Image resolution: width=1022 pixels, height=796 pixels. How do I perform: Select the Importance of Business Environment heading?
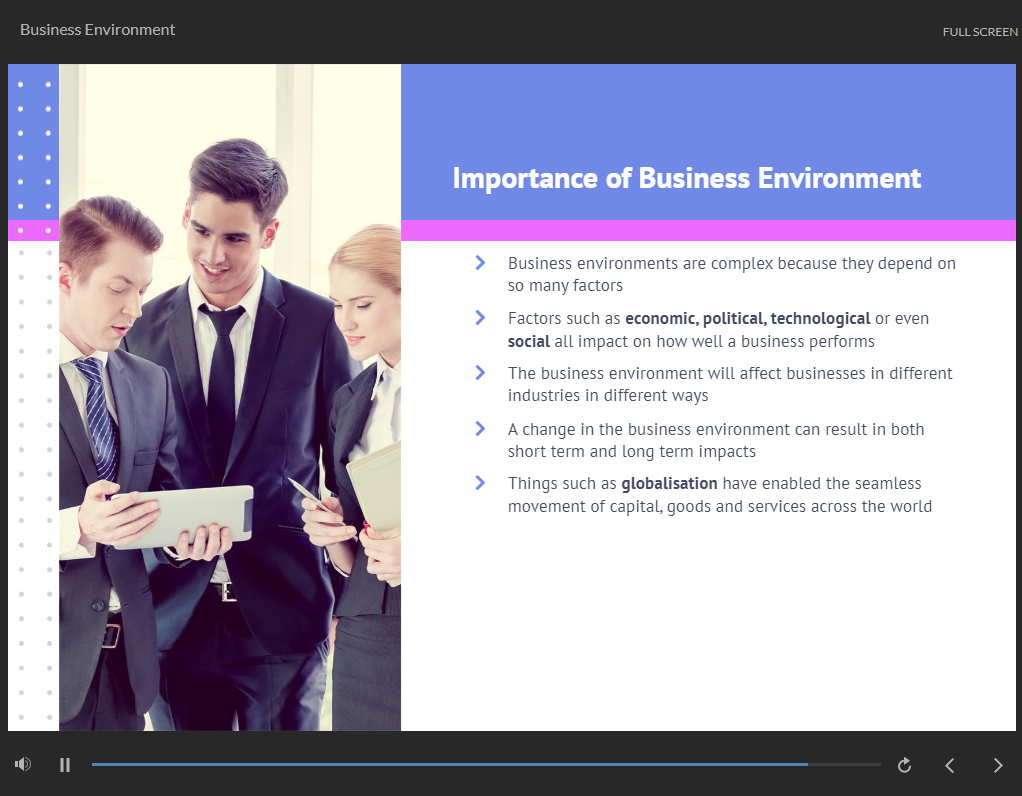(686, 178)
